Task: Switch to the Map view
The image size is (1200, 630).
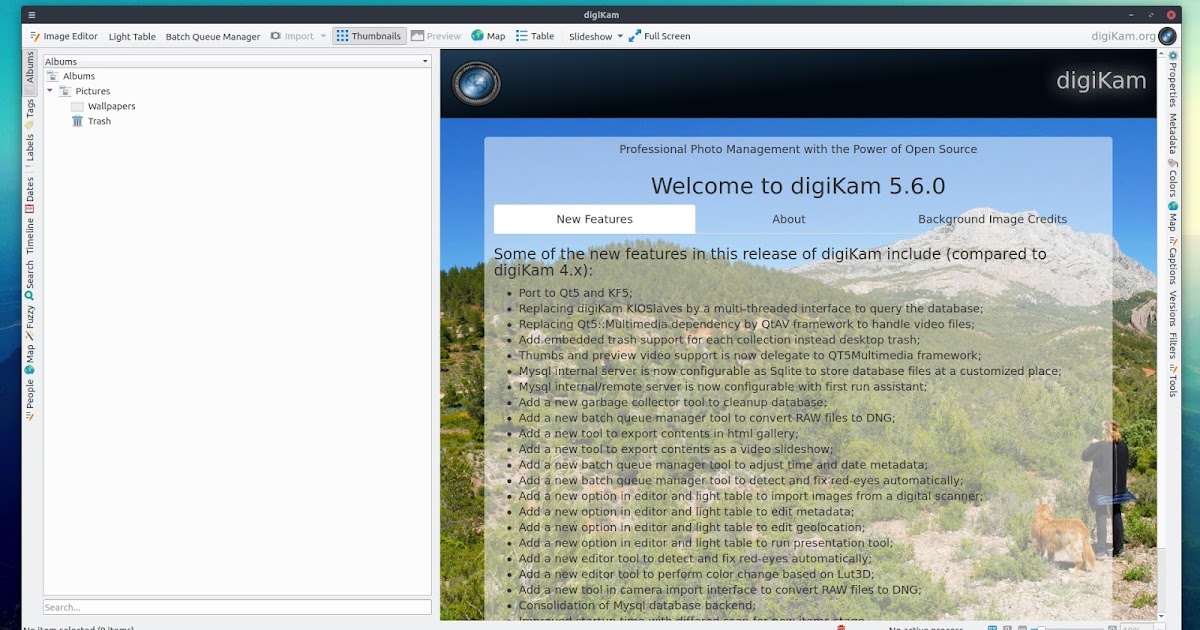Action: click(x=488, y=36)
